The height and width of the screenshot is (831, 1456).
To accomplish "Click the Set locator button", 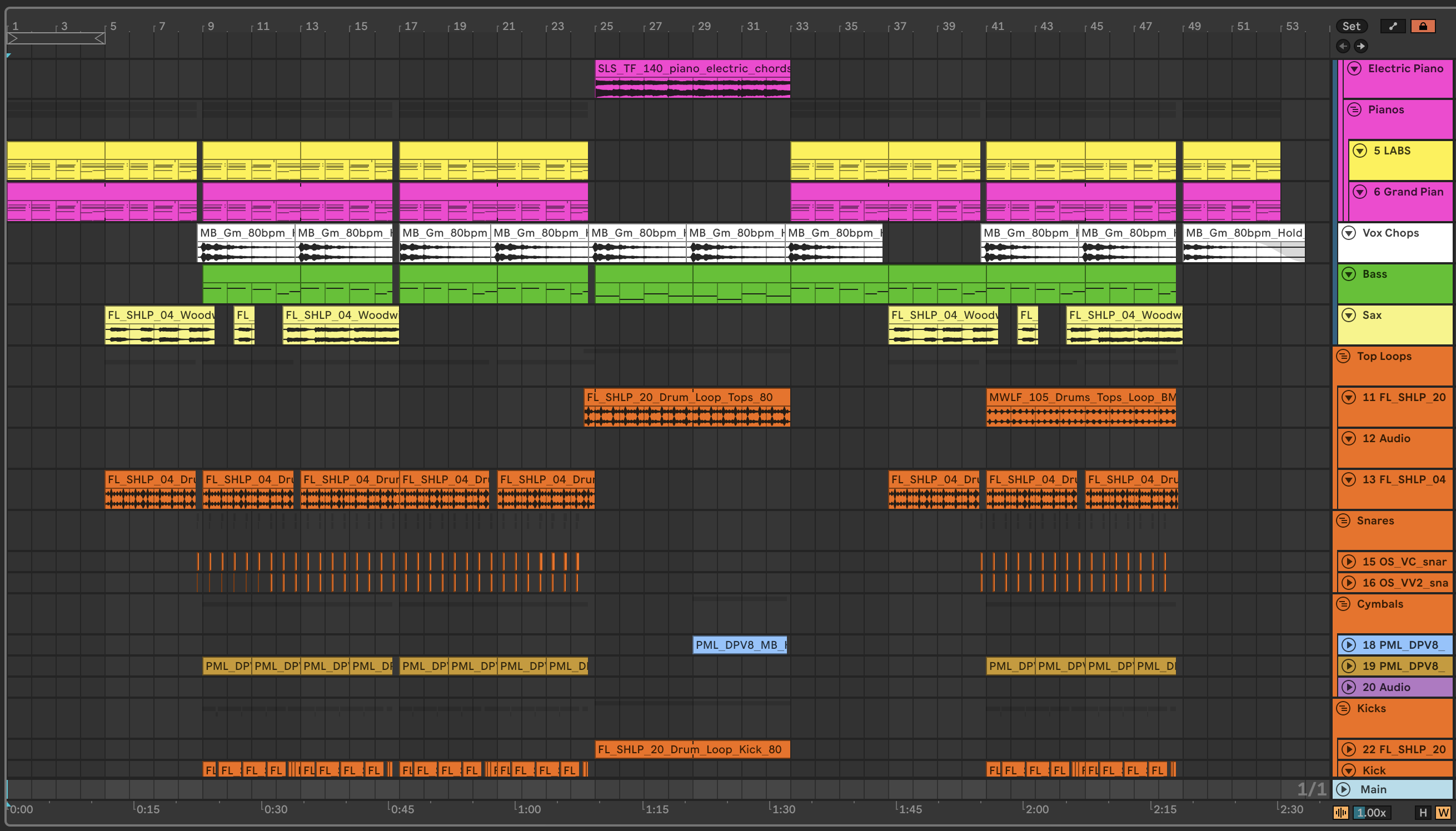I will click(x=1351, y=26).
